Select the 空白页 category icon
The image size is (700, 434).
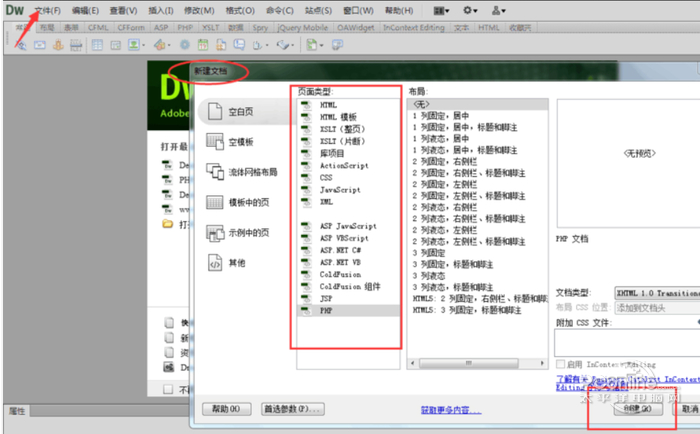point(215,111)
